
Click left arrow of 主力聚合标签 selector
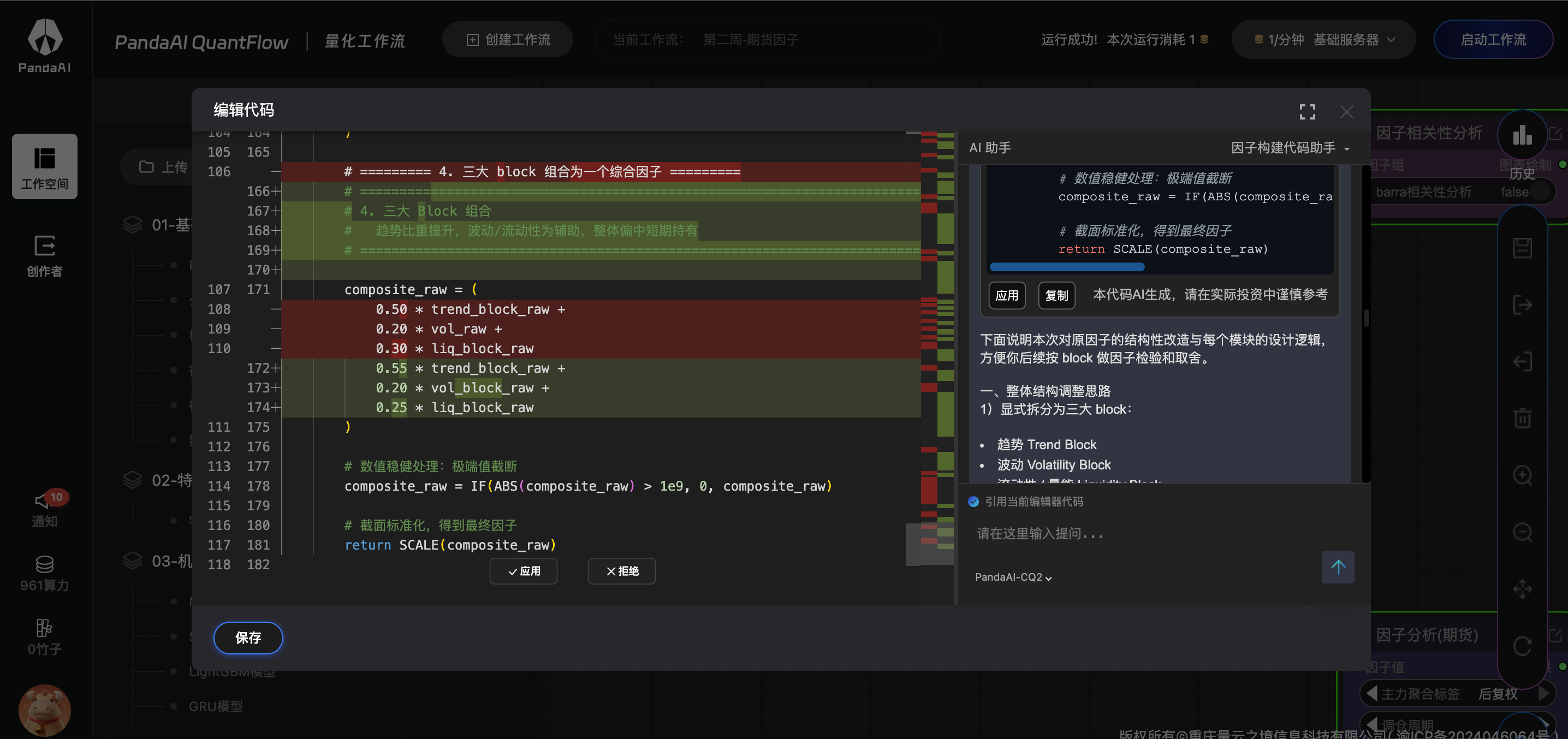tap(1371, 693)
